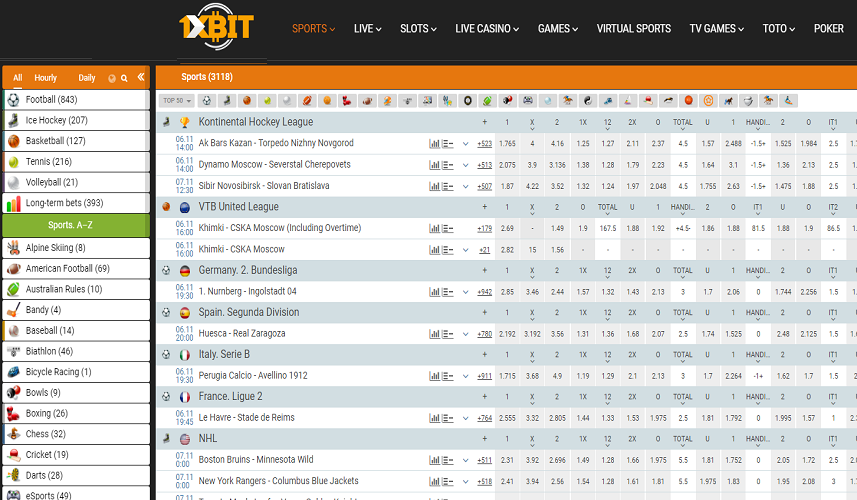
Task: Open the GAMES dropdown menu
Action: coord(557,28)
